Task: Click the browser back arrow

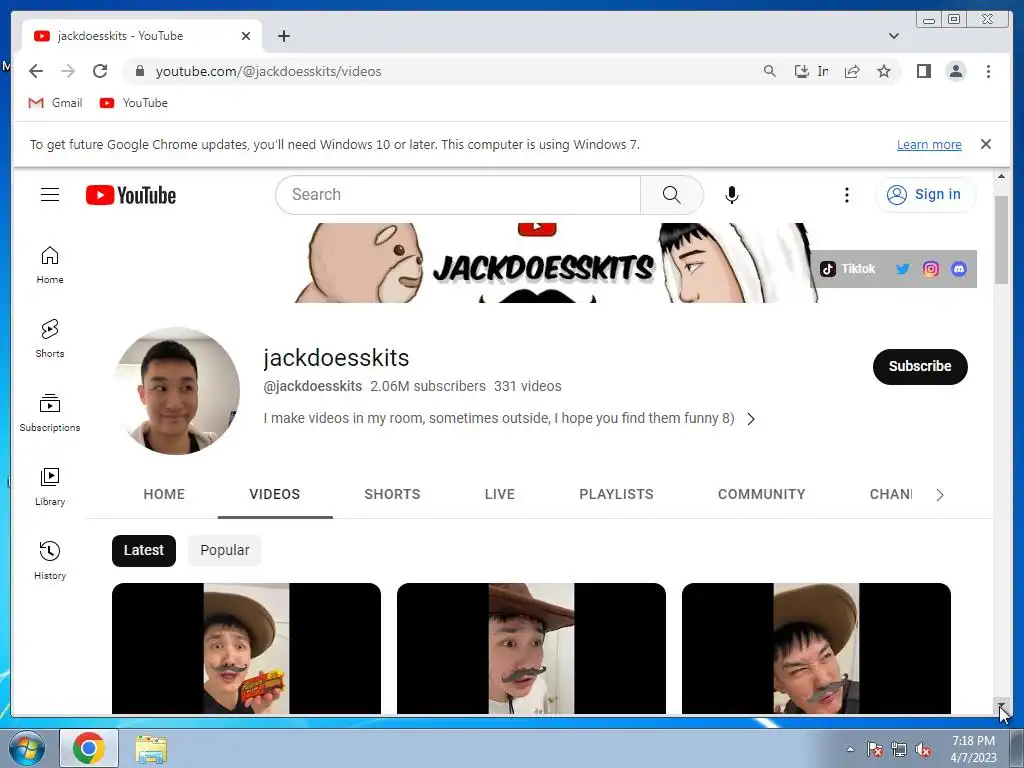Action: (36, 71)
